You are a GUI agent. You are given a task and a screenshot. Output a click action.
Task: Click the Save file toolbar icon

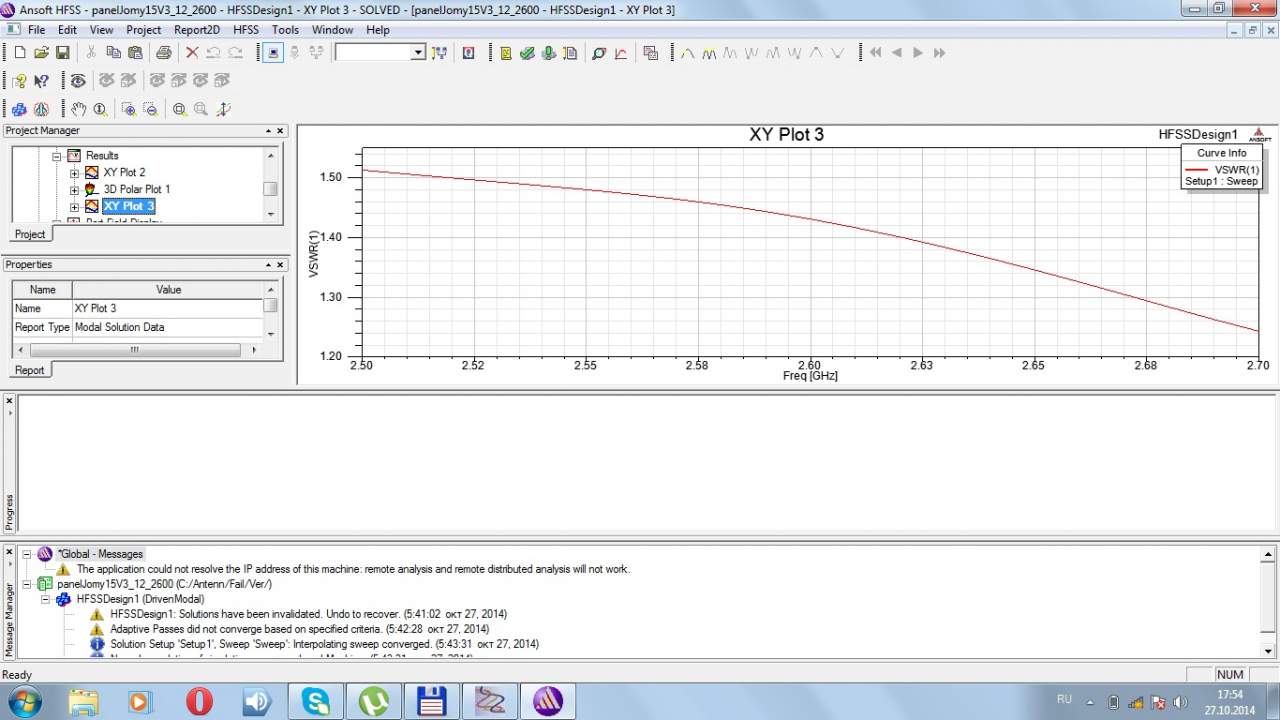(x=62, y=53)
